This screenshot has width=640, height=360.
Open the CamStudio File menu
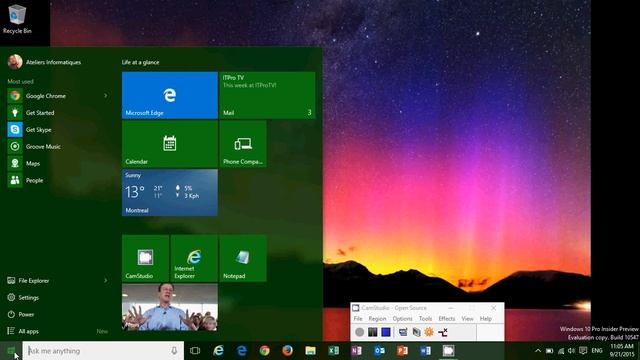point(358,318)
